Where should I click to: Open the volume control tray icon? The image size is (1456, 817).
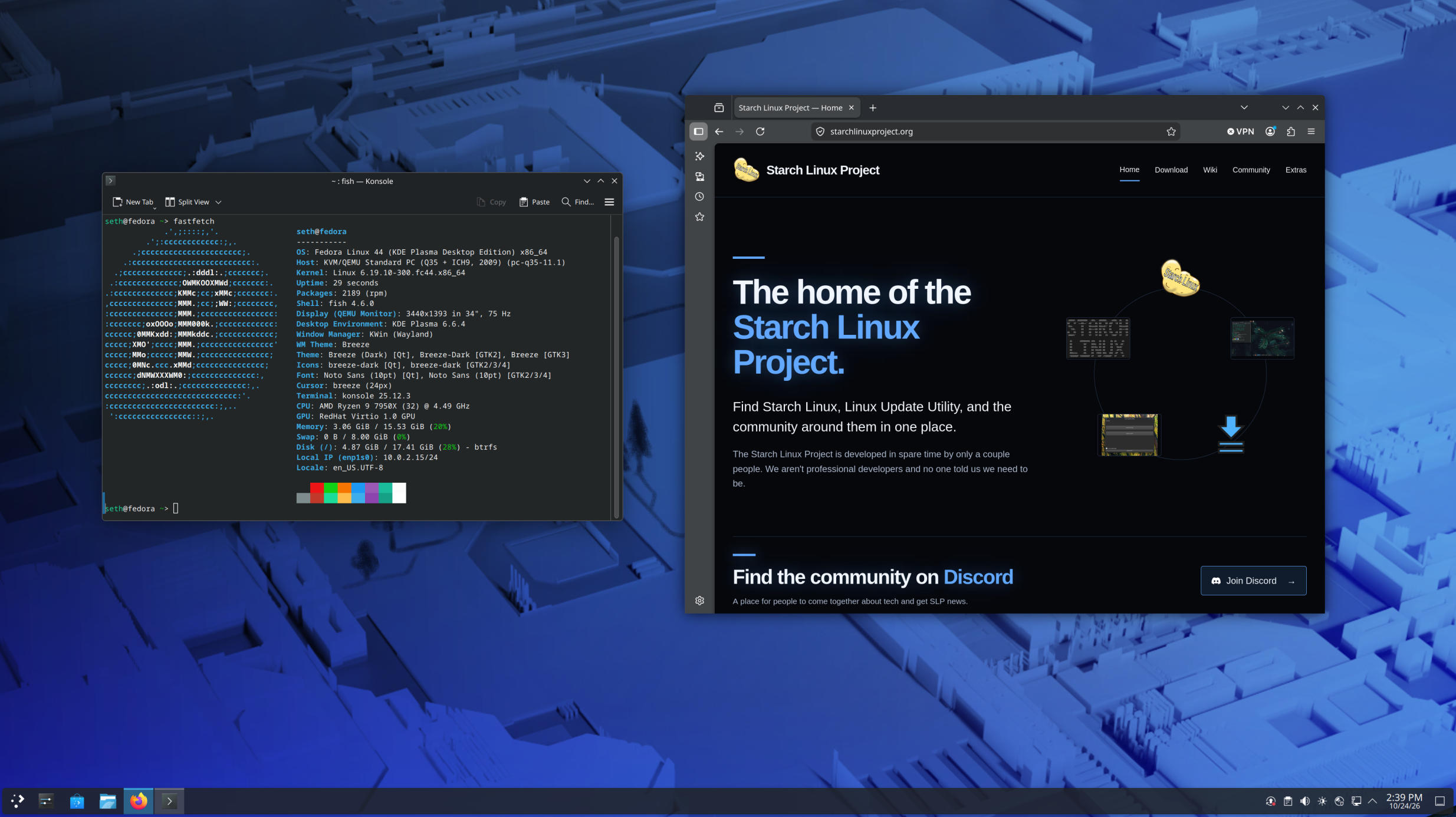click(x=1305, y=801)
